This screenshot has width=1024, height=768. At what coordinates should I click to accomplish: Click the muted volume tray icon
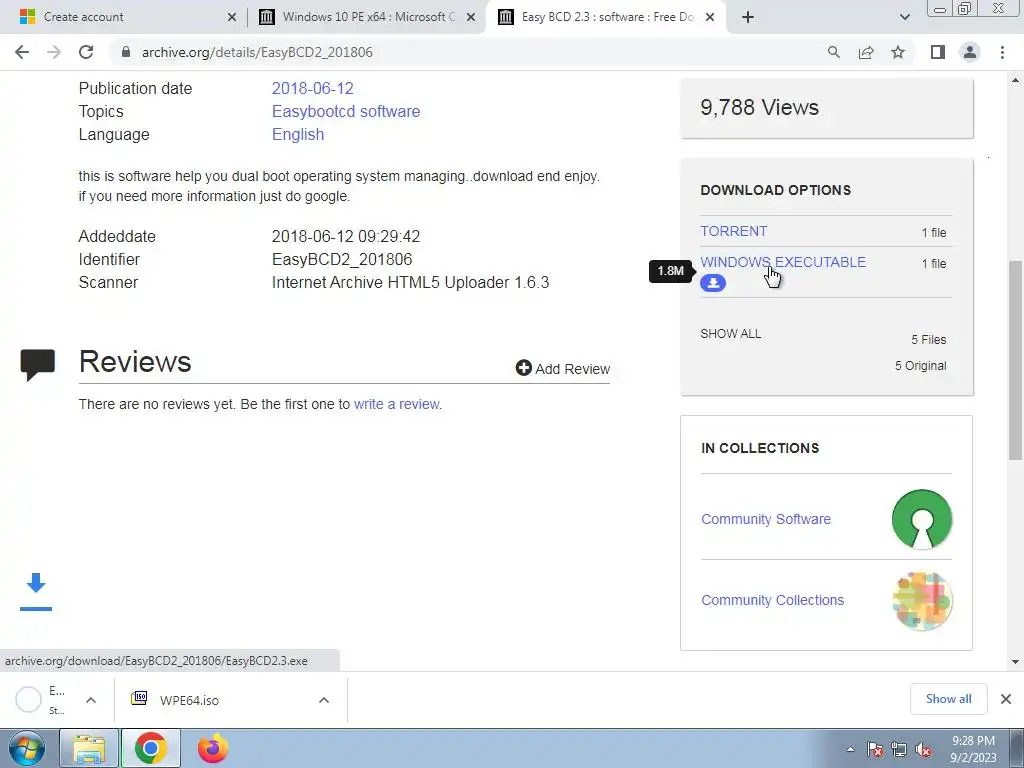click(x=923, y=749)
